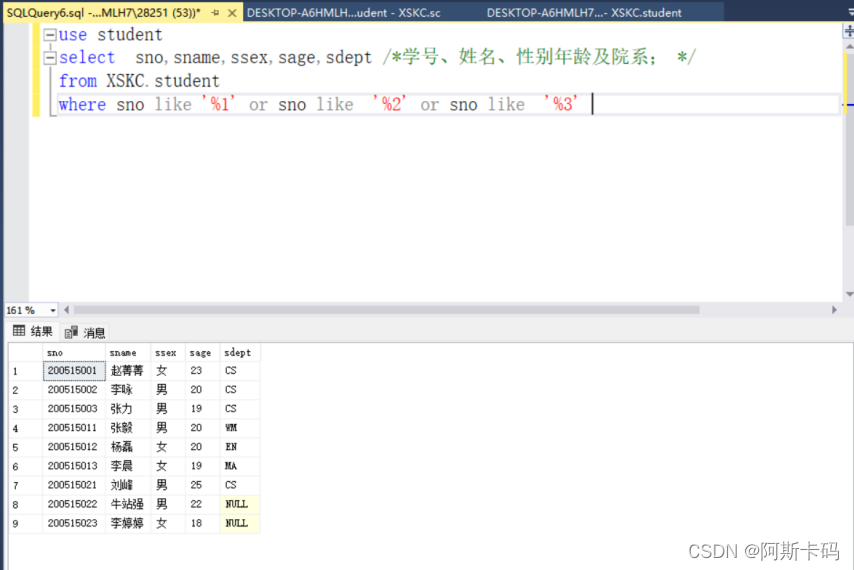Select row header 5 in results grid
This screenshot has height=570, width=854.
[26, 448]
